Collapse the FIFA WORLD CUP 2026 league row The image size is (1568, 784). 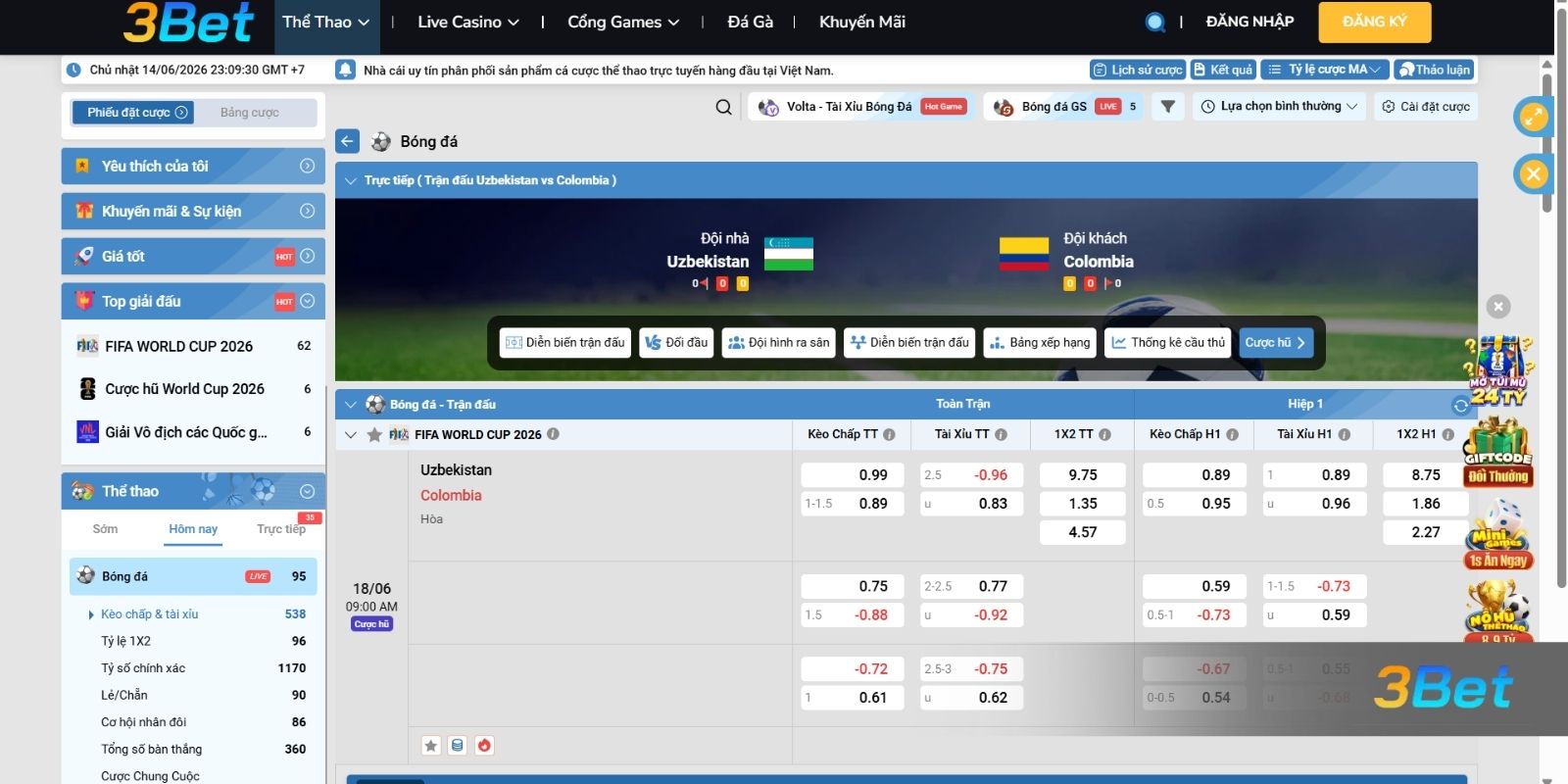(x=350, y=434)
